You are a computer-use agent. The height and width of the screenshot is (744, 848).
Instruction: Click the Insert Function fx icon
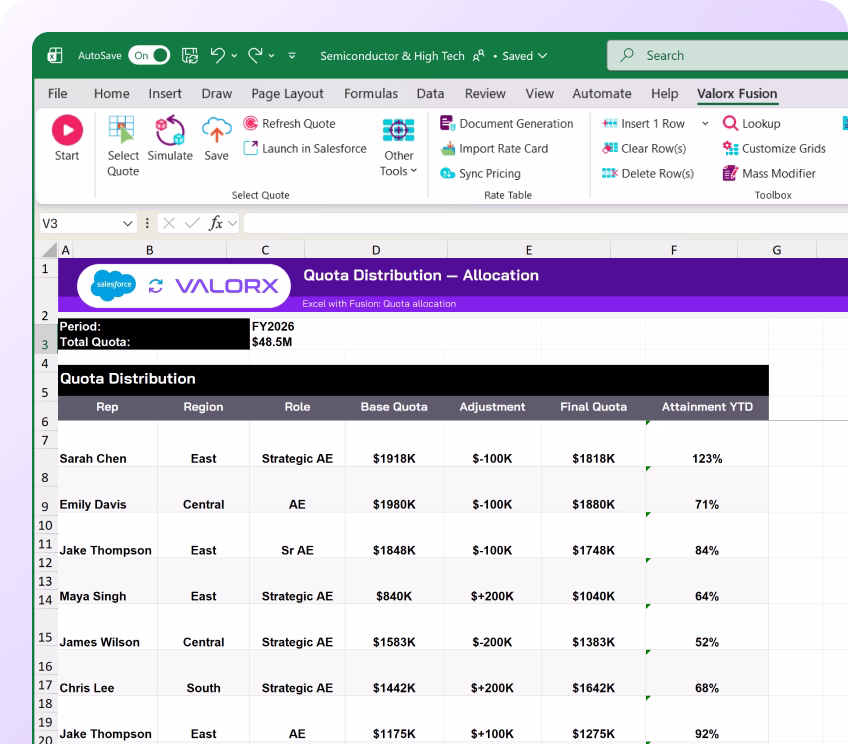tap(215, 223)
